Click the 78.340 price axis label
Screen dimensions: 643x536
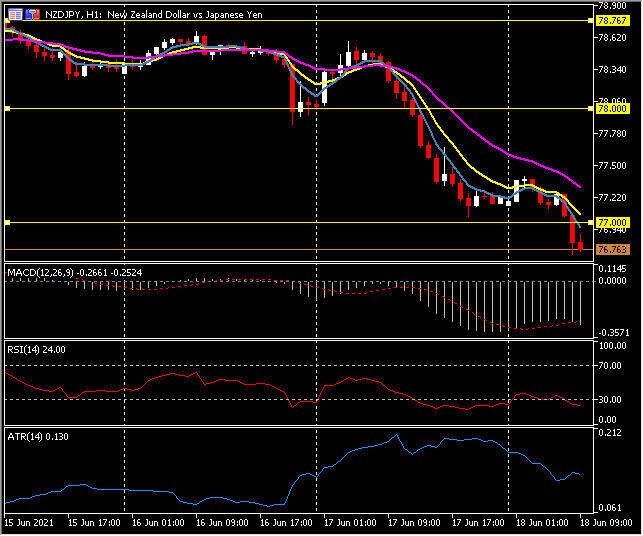coord(612,70)
